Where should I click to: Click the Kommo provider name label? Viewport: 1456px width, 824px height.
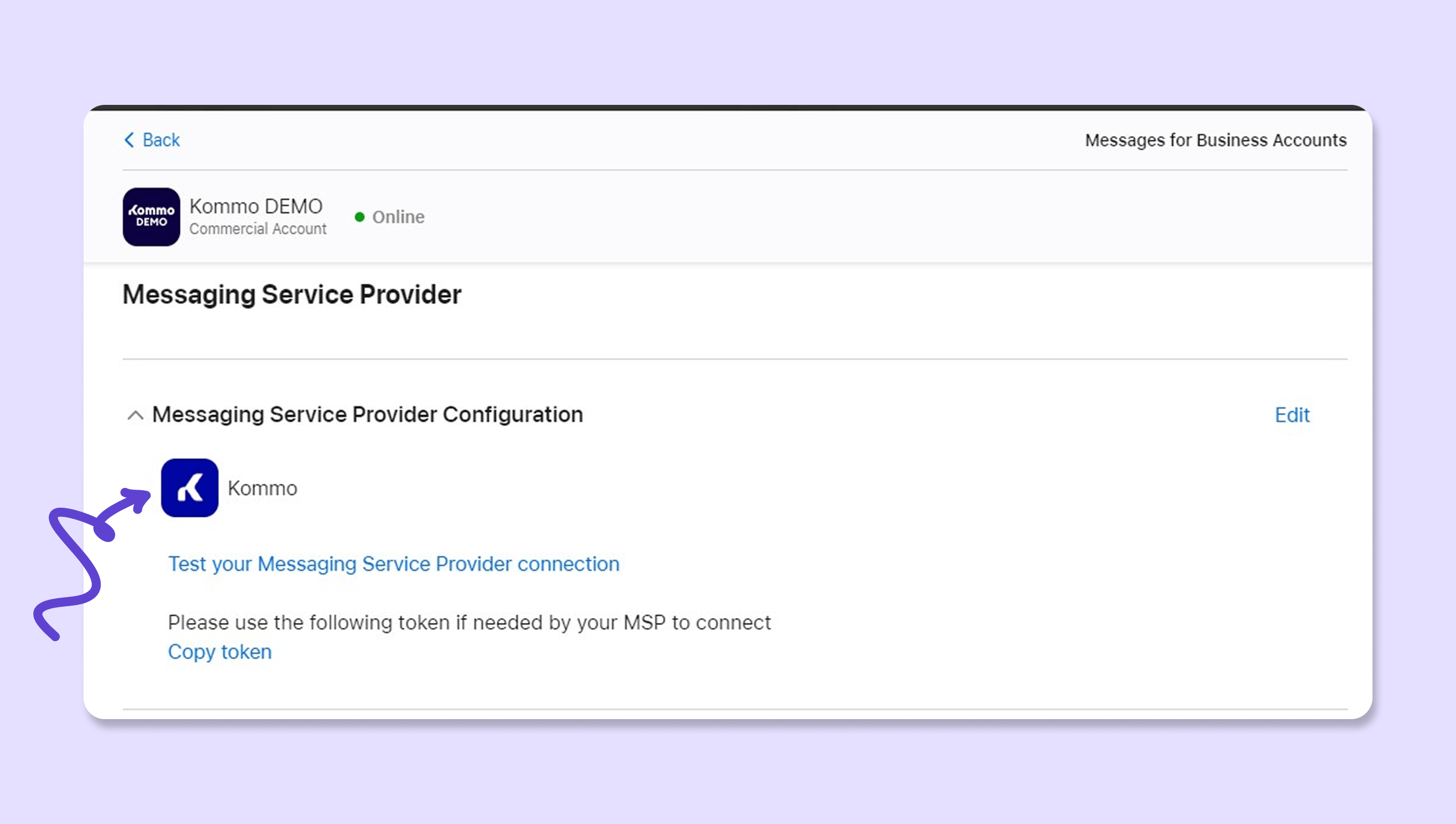pyautogui.click(x=262, y=489)
